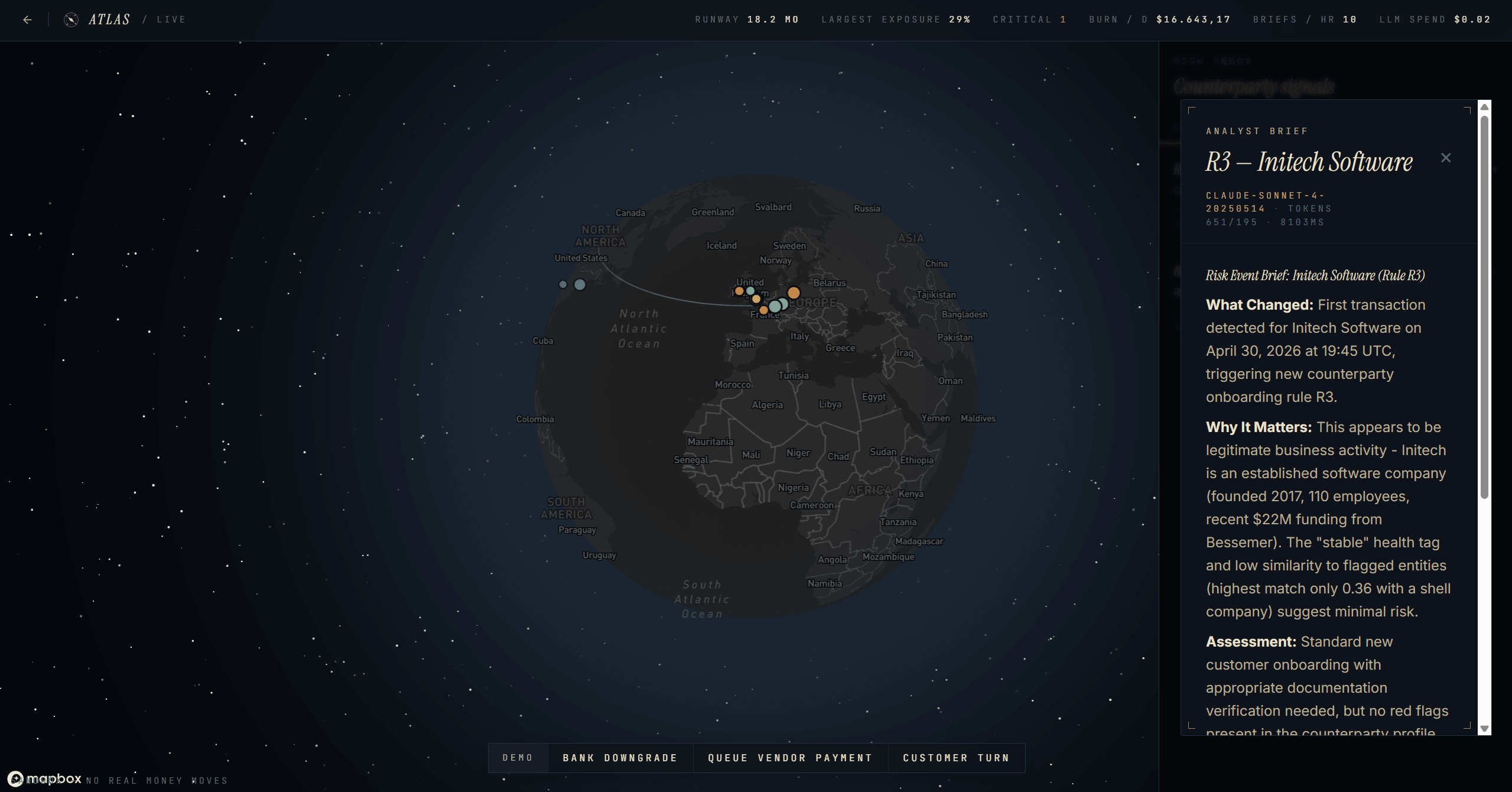Click the ANALYST BRIEF label

1257,131
